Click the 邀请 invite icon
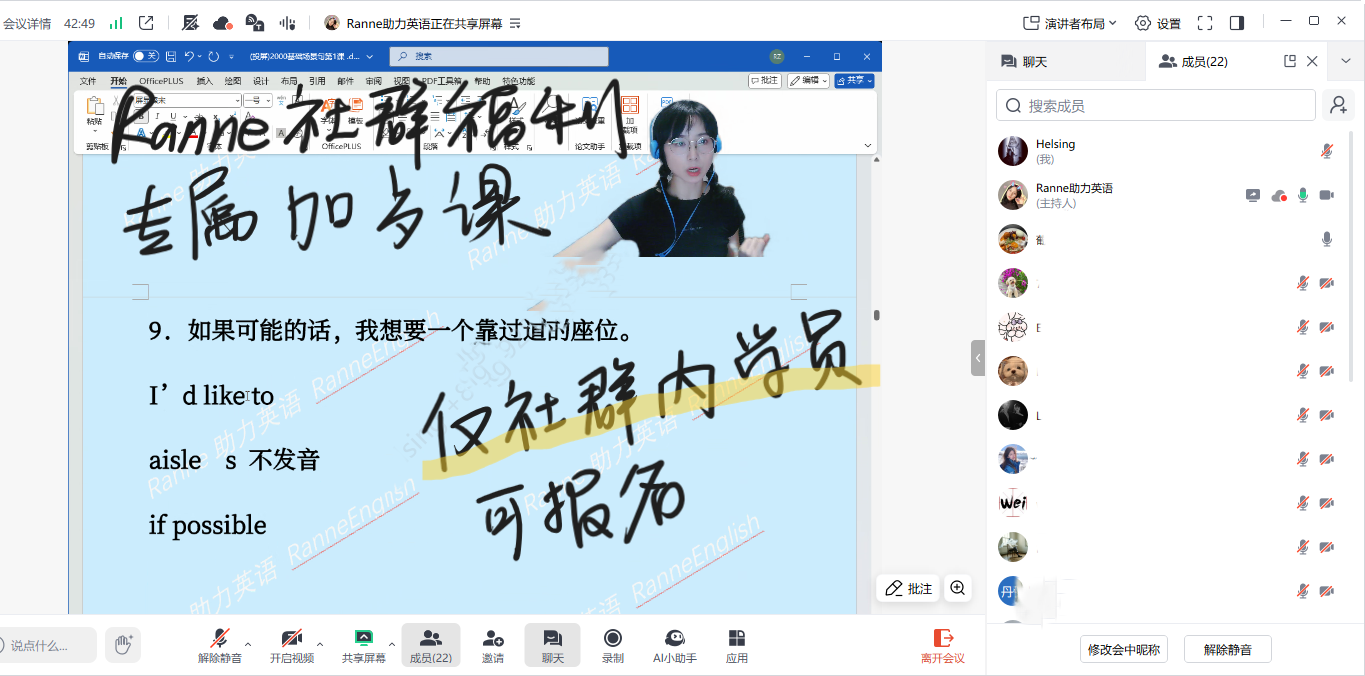Viewport: 1365px width, 676px height. 492,645
